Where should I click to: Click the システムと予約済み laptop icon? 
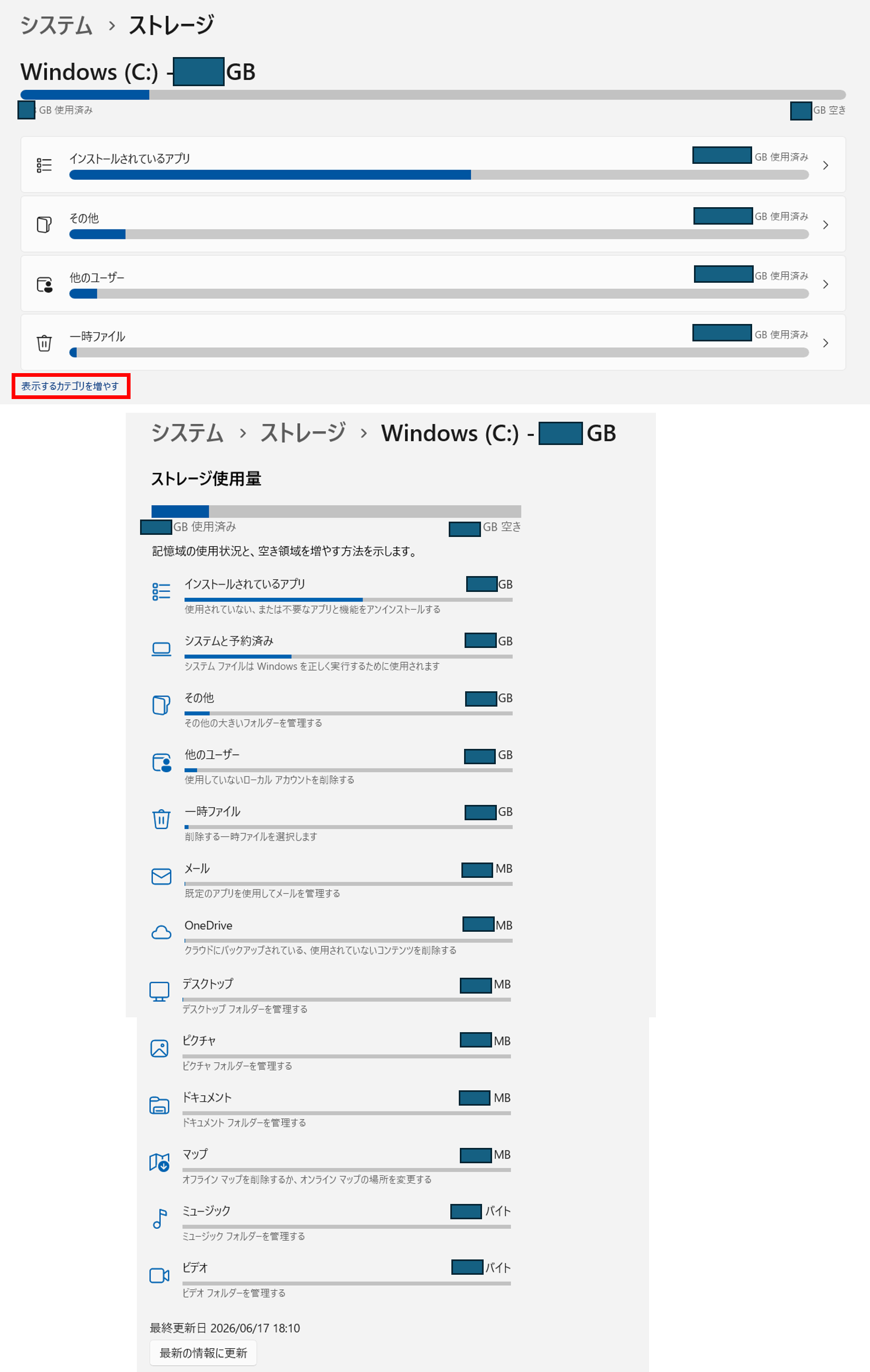(x=161, y=649)
